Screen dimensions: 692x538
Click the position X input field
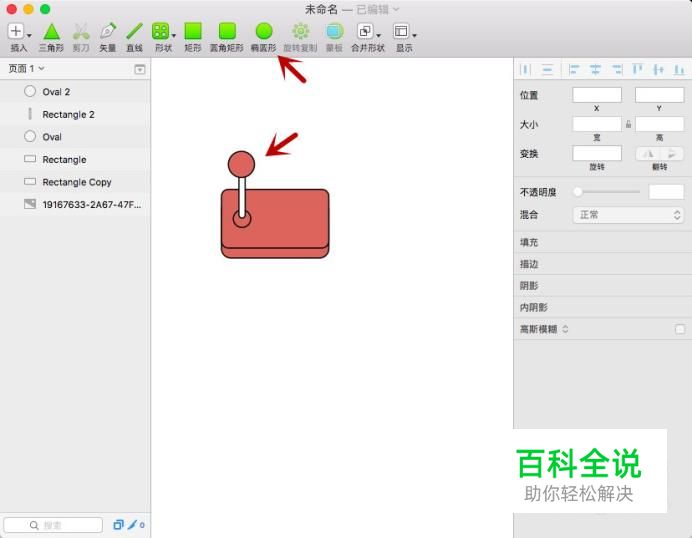point(597,95)
